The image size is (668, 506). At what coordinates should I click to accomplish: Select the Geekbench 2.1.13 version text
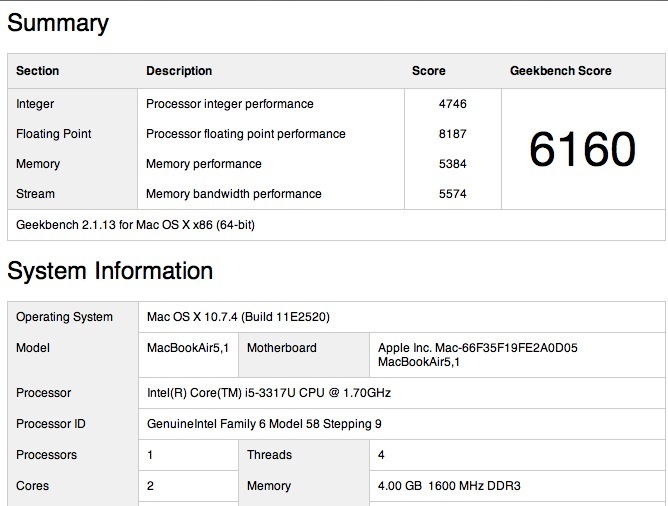[135, 224]
